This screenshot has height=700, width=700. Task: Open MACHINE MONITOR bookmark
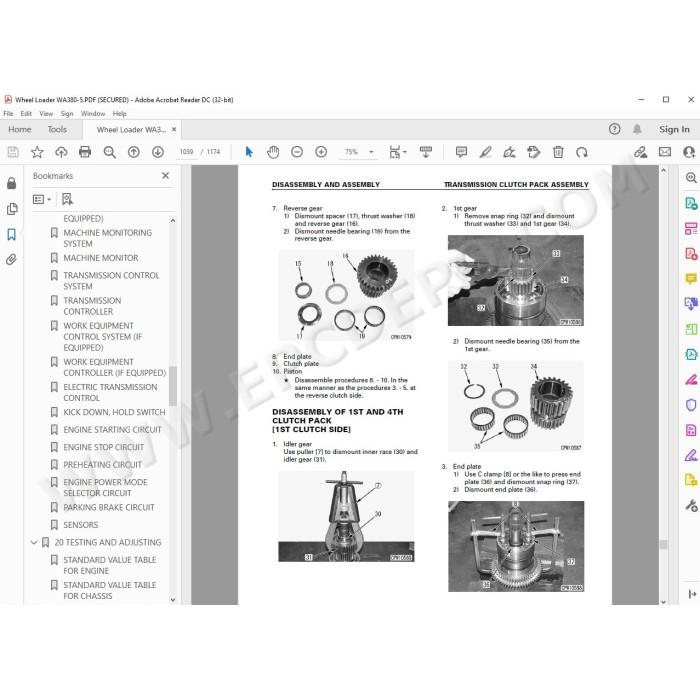[x=100, y=258]
